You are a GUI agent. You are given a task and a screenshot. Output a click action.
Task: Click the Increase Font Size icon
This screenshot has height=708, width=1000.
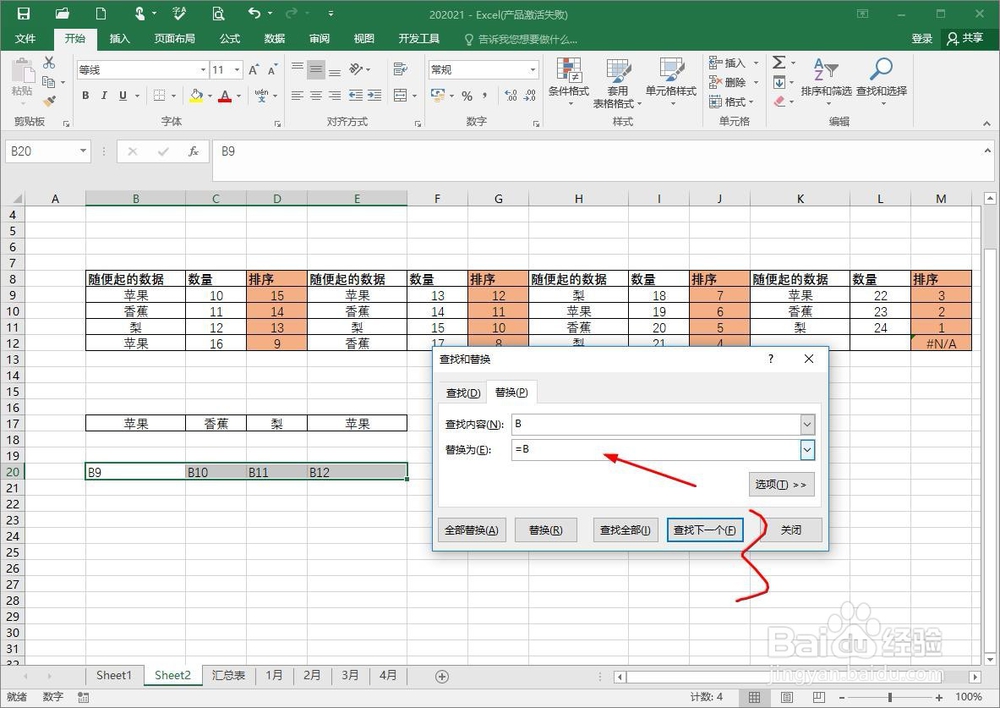tap(253, 70)
